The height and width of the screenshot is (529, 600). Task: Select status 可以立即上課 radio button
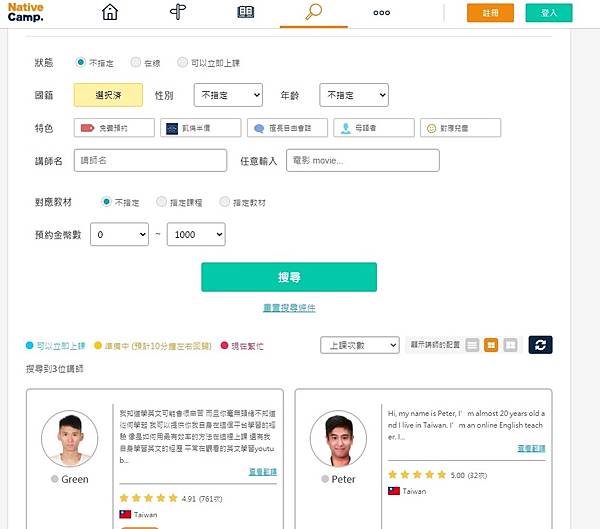click(x=182, y=62)
